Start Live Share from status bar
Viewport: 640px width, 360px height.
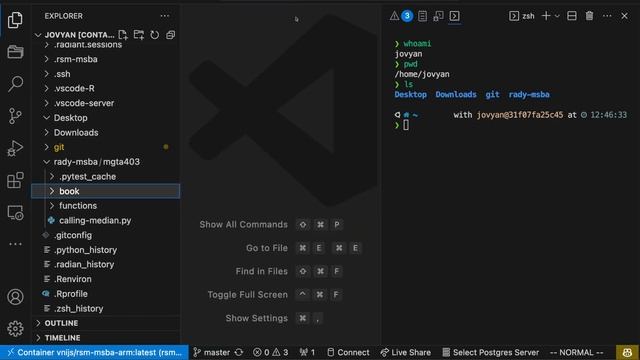[x=405, y=352]
